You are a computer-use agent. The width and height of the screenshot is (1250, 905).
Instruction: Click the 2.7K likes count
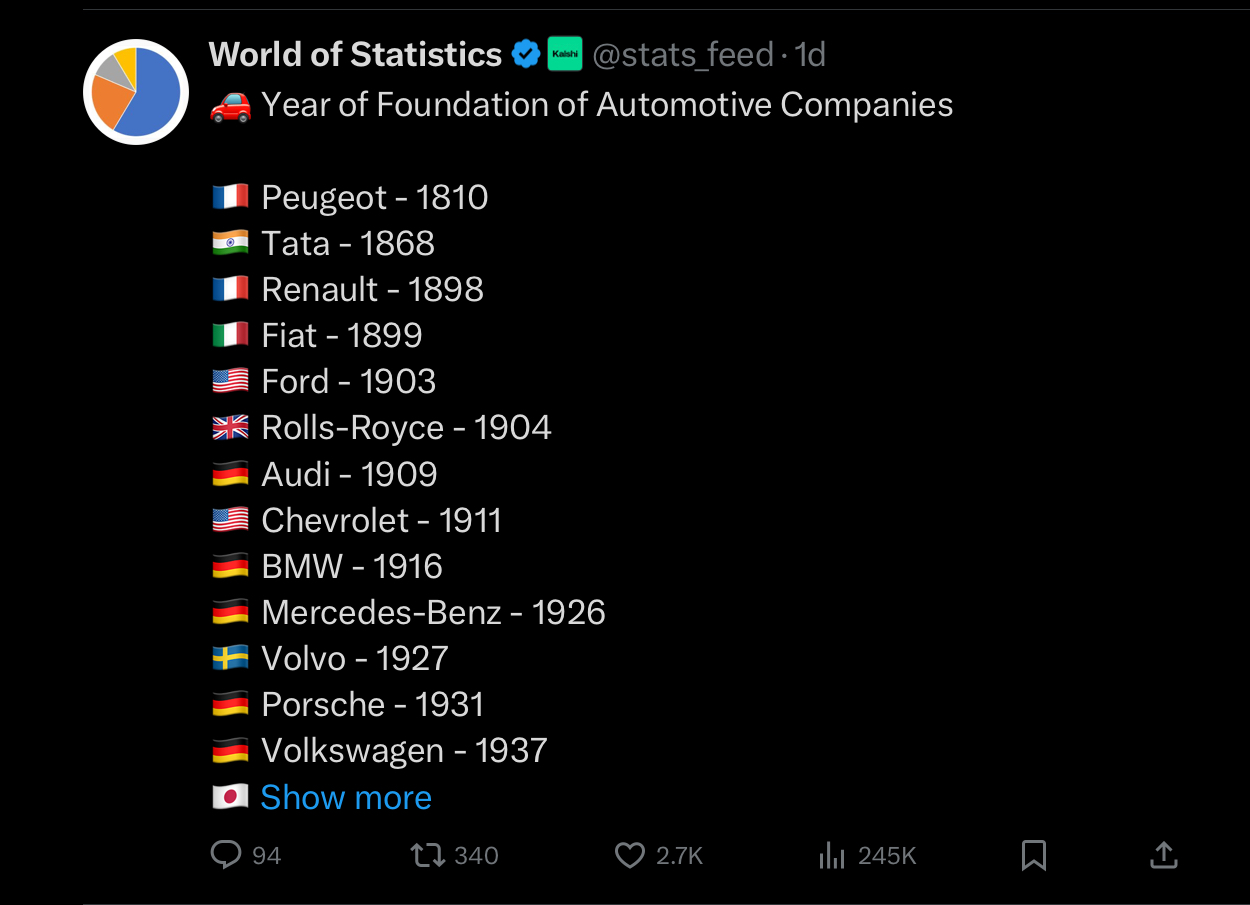(680, 856)
